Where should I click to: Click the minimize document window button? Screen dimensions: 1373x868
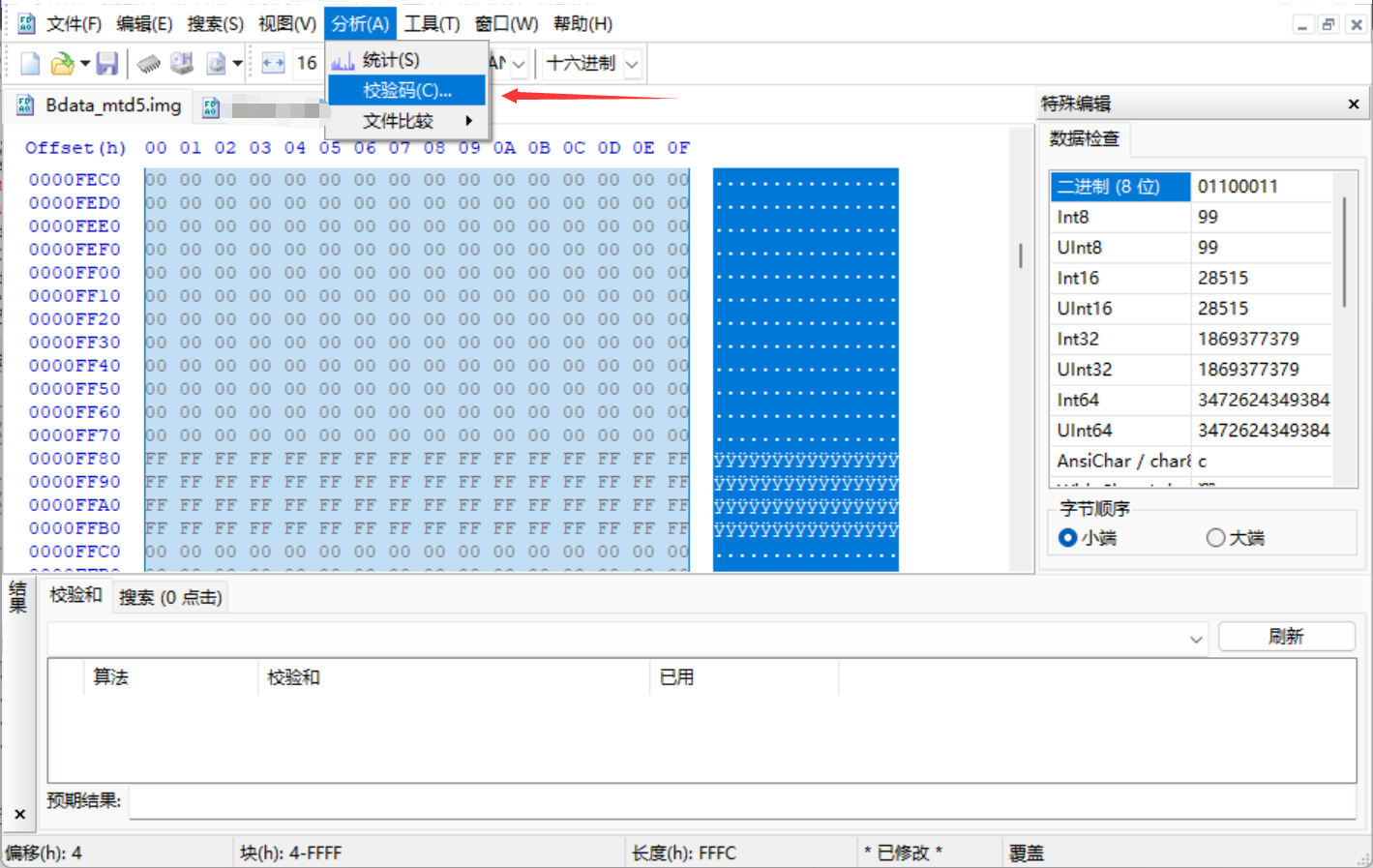pyautogui.click(x=1302, y=25)
